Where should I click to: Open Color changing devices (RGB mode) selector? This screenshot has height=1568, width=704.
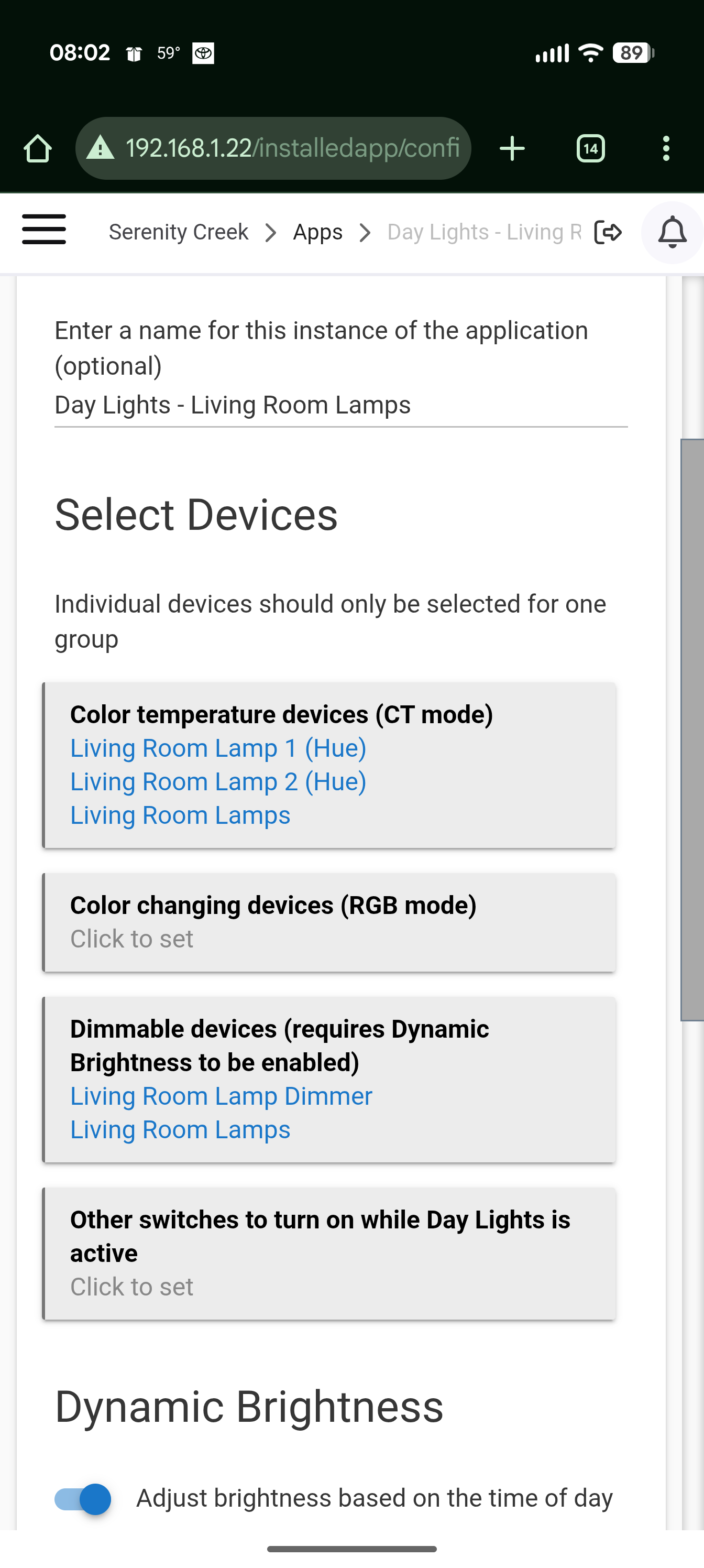(329, 923)
